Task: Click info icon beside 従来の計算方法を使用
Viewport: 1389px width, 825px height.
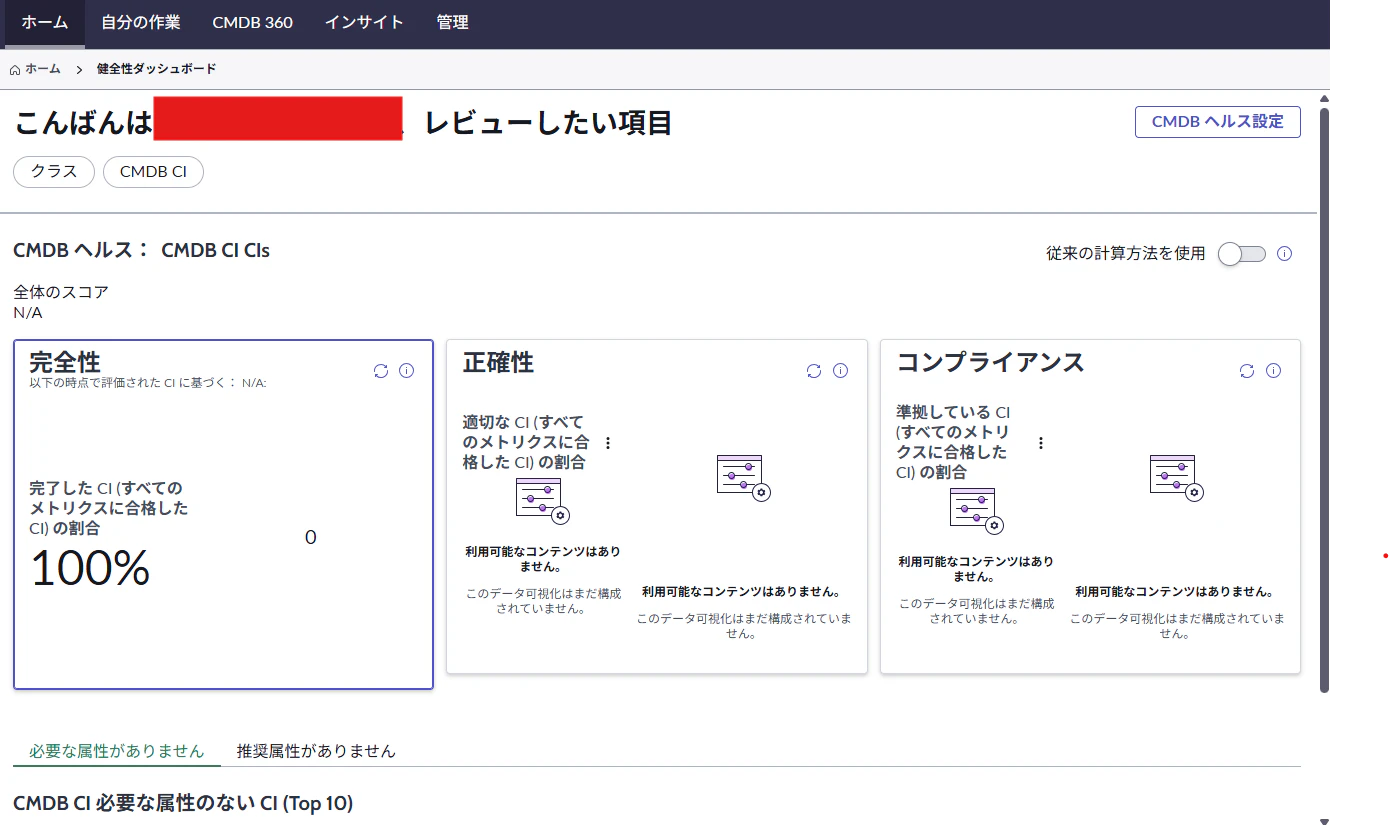Action: [1285, 254]
